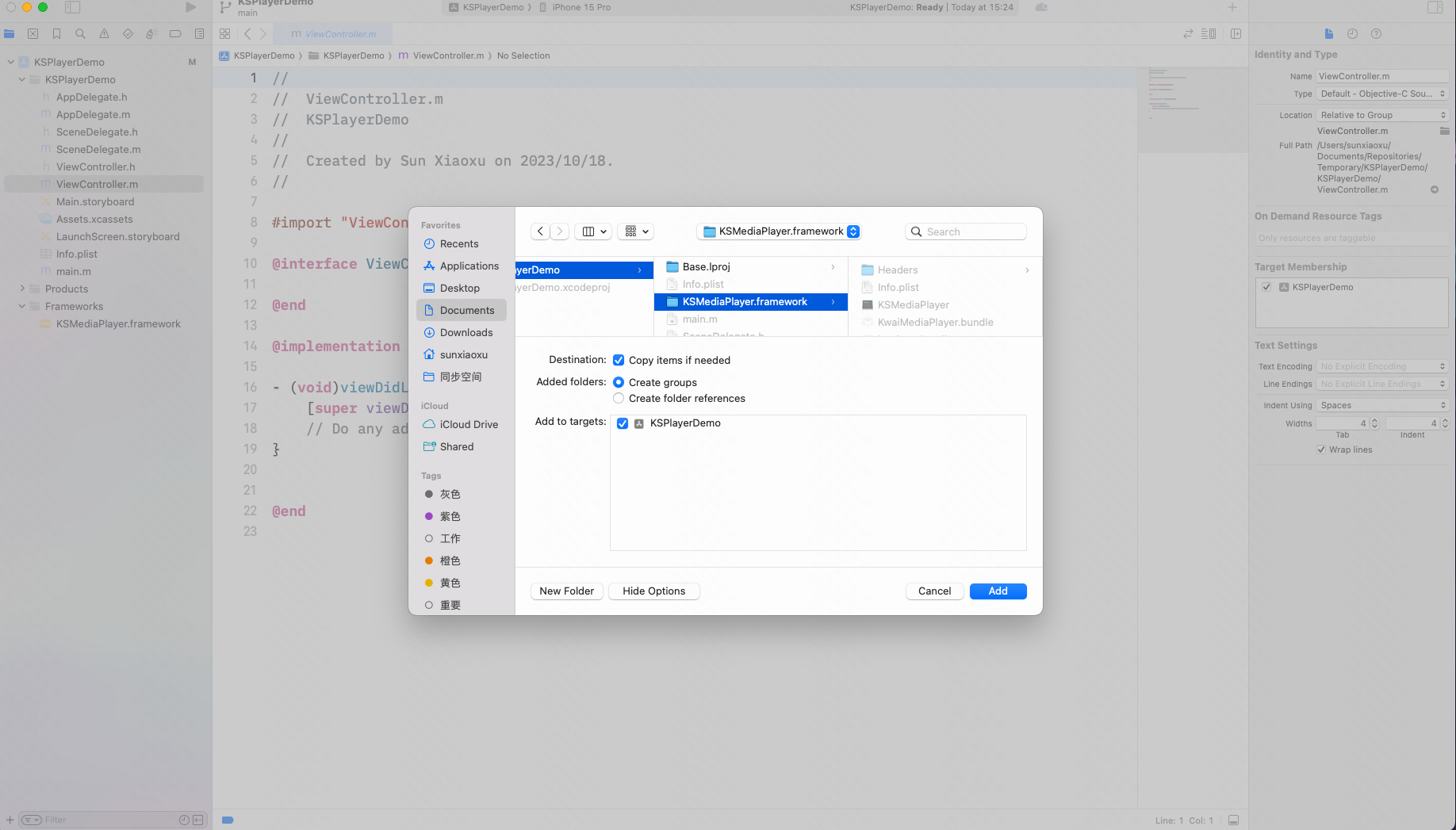Show the Quick Help inspector icon
The height and width of the screenshot is (830, 1456).
pos(1377,34)
